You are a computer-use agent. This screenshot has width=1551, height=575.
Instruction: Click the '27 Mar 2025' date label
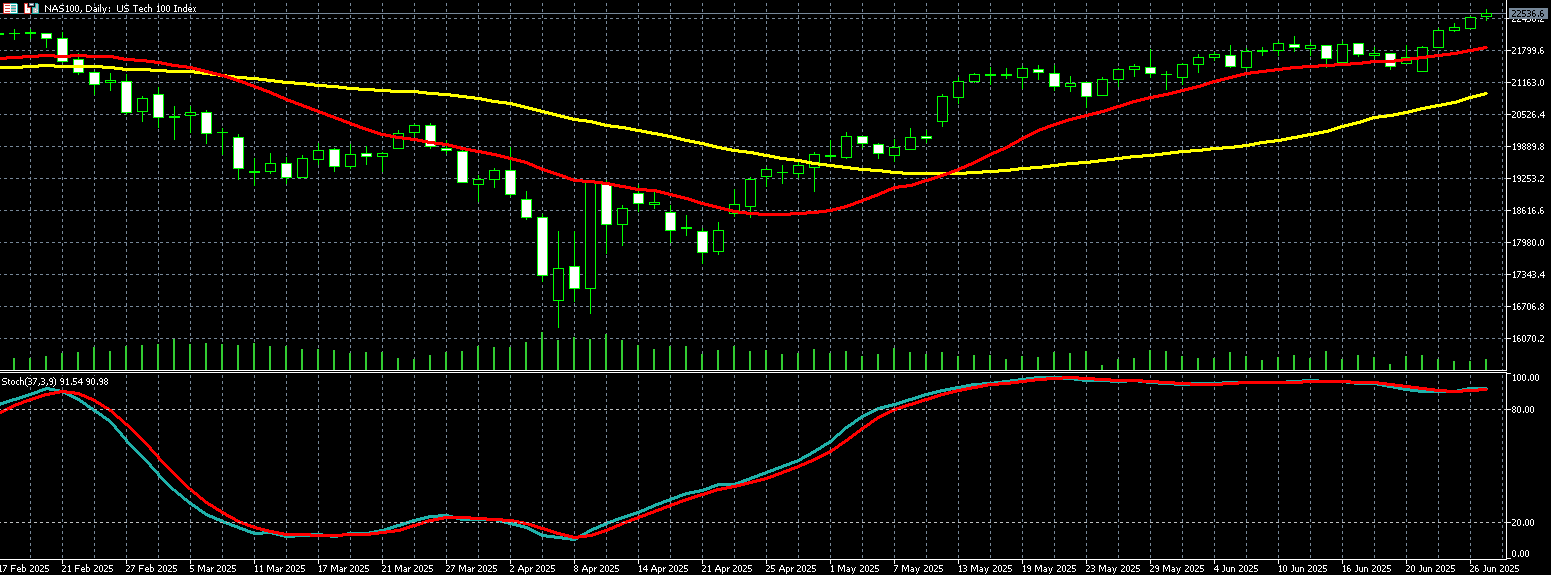[472, 568]
